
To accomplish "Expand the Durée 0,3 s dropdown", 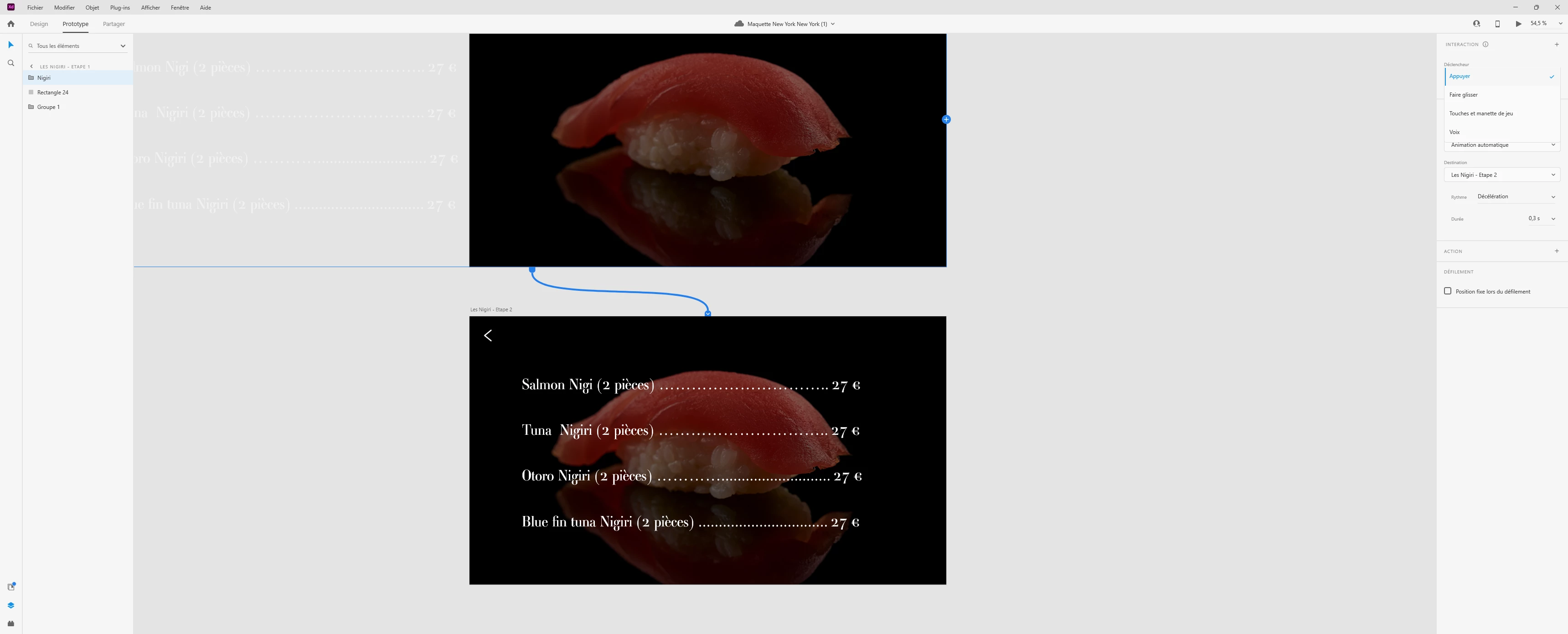I will pos(1541,218).
